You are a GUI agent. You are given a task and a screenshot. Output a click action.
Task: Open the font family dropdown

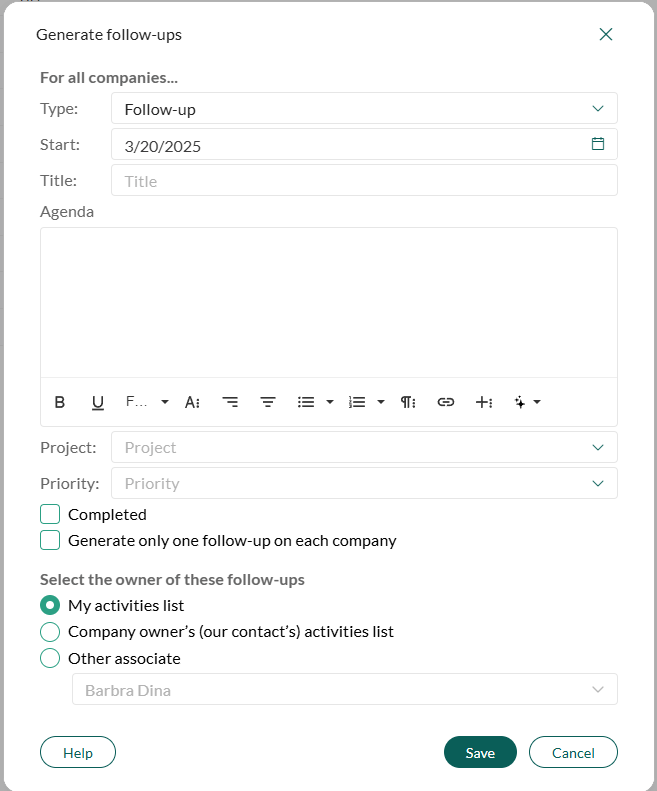(147, 402)
